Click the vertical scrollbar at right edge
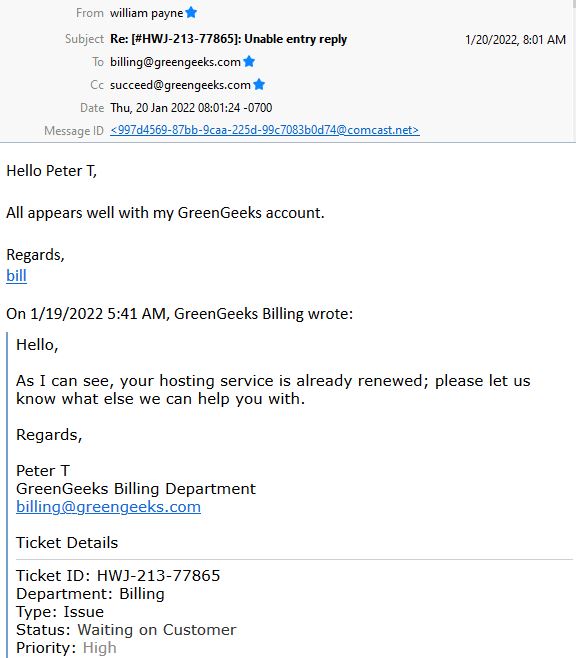The height and width of the screenshot is (658, 576). tap(574, 70)
